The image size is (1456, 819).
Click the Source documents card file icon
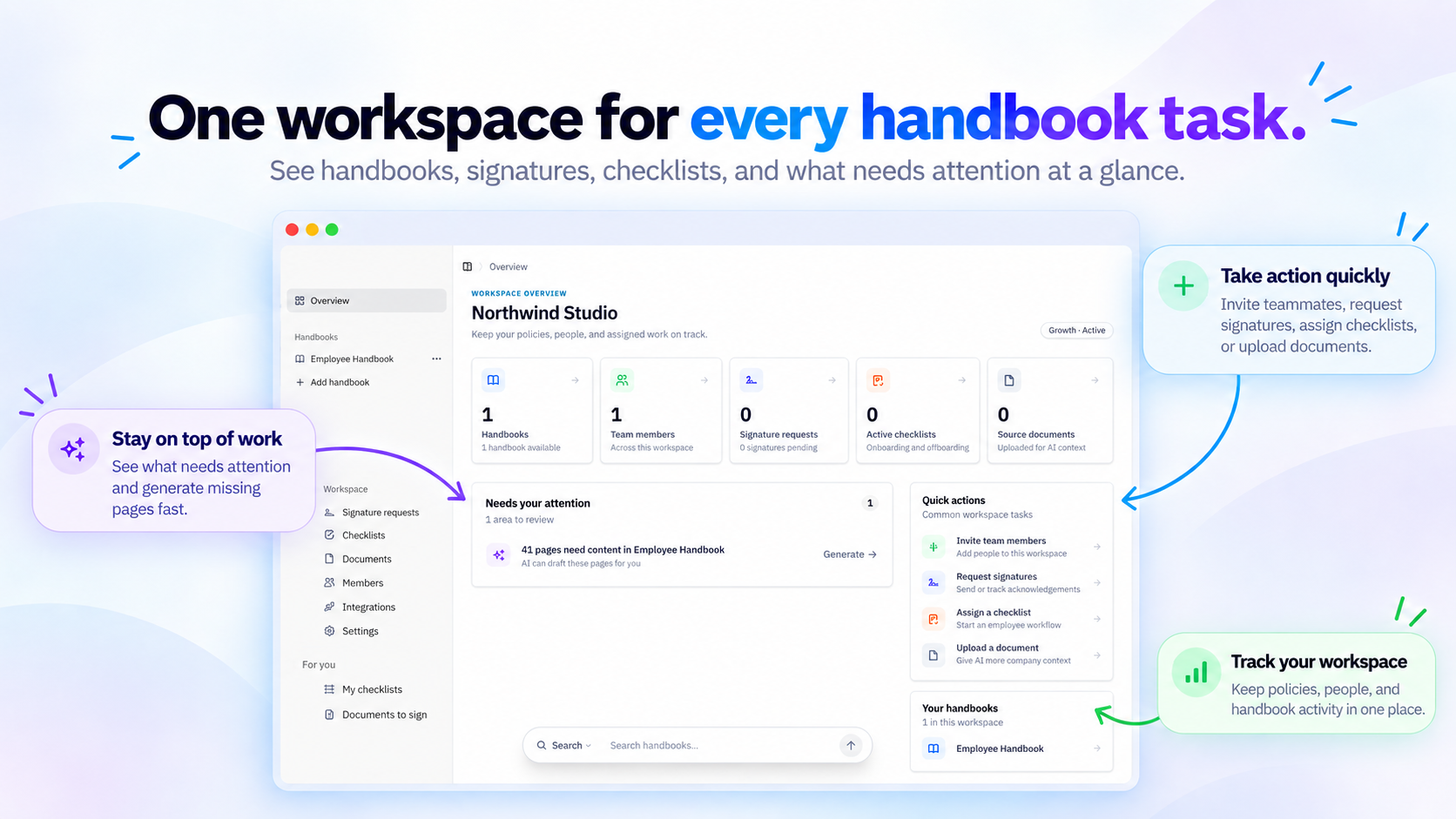(x=1009, y=380)
